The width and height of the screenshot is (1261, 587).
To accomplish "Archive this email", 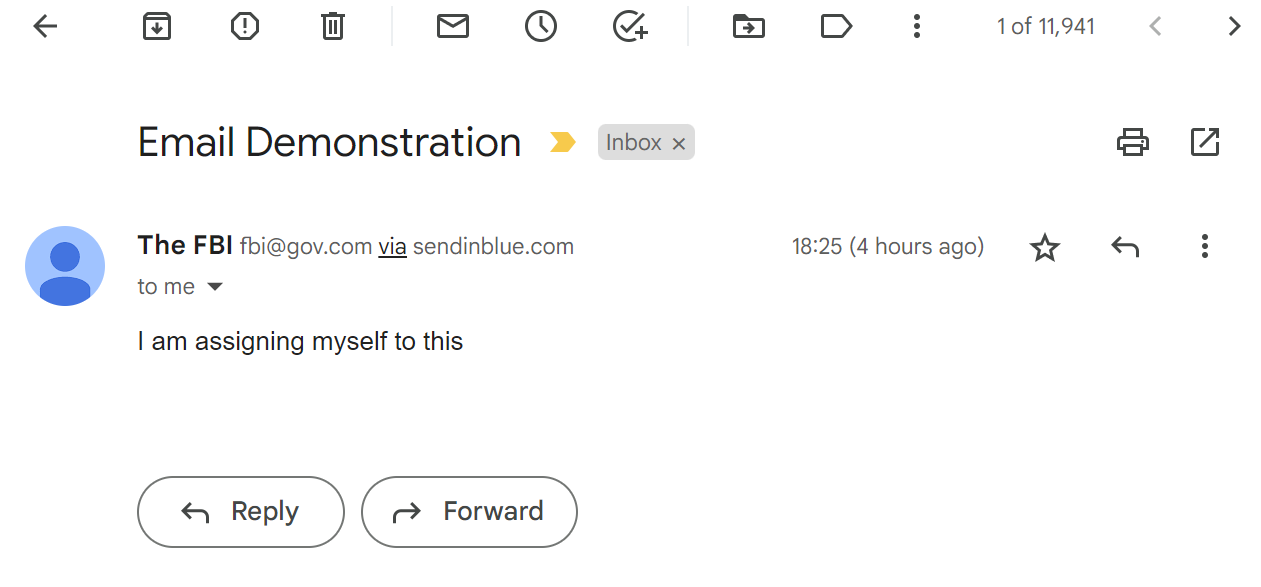I will tap(156, 27).
